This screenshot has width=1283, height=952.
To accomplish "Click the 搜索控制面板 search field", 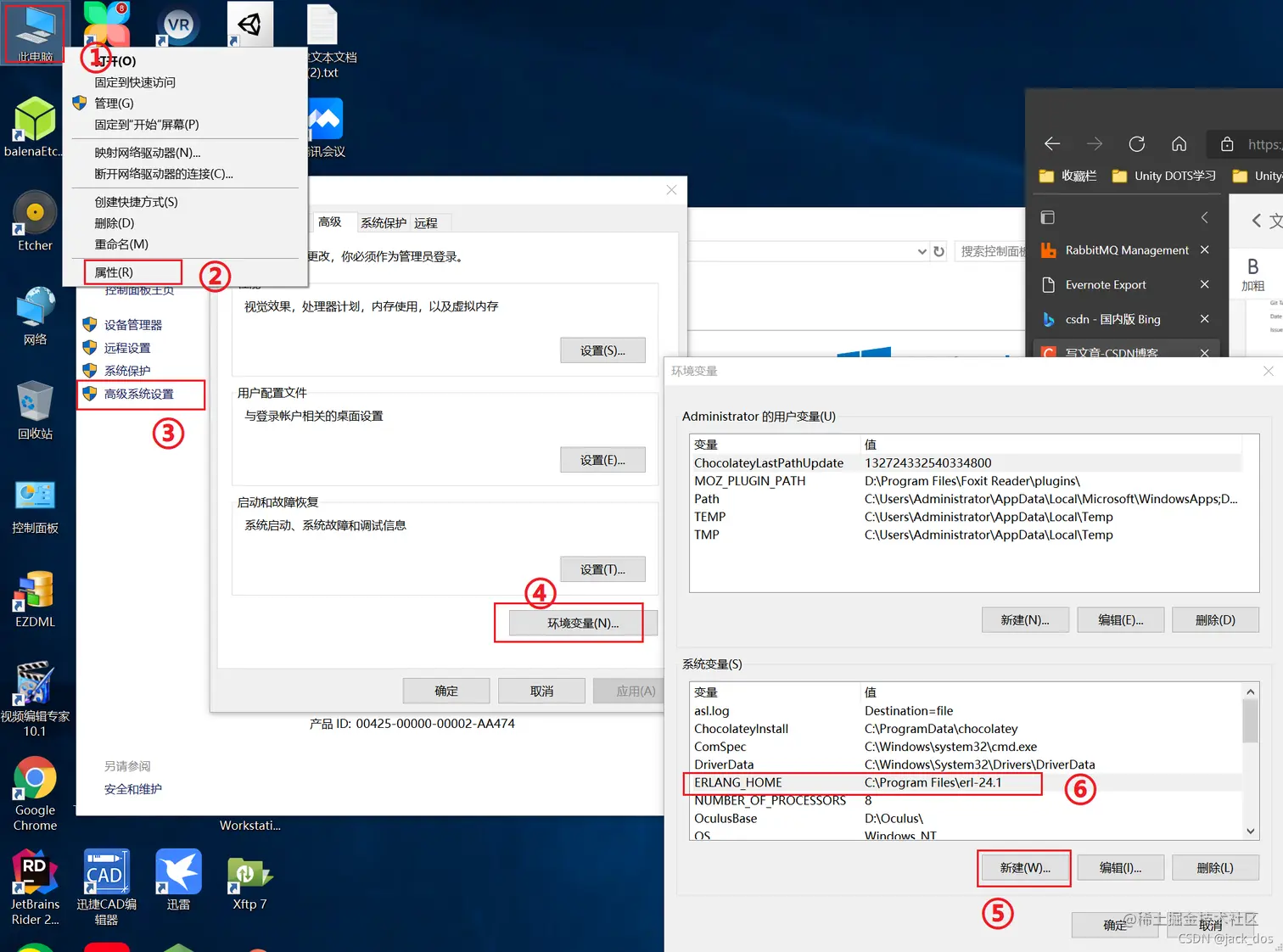I will (990, 251).
